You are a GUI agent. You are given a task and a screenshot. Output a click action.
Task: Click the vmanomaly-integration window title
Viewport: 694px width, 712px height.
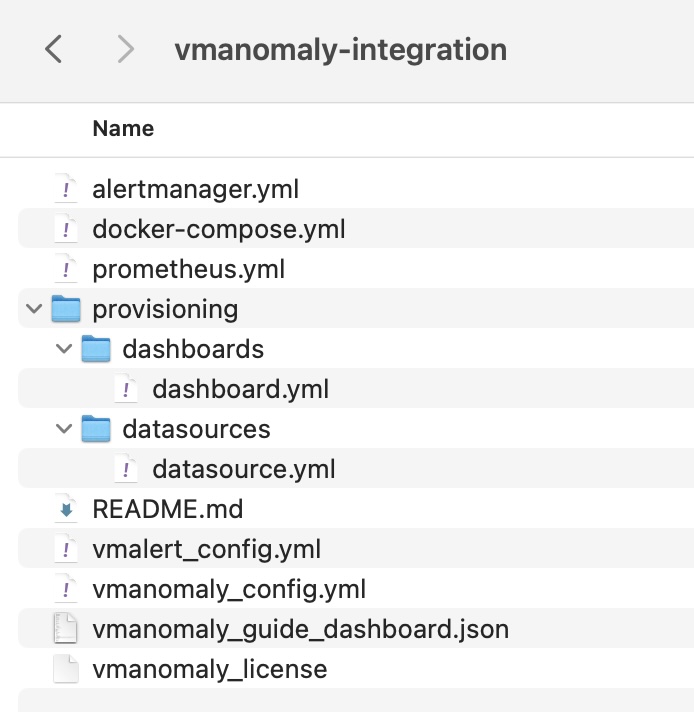tap(340, 49)
